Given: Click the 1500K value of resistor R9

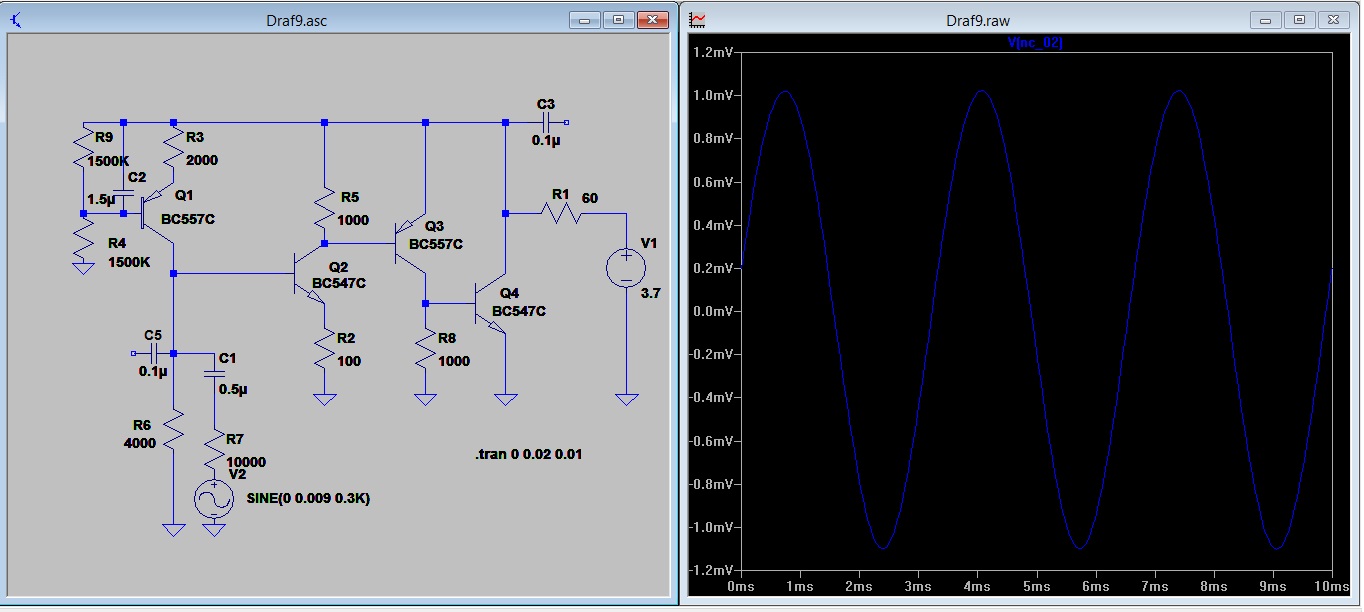Looking at the screenshot, I should pos(106,161).
